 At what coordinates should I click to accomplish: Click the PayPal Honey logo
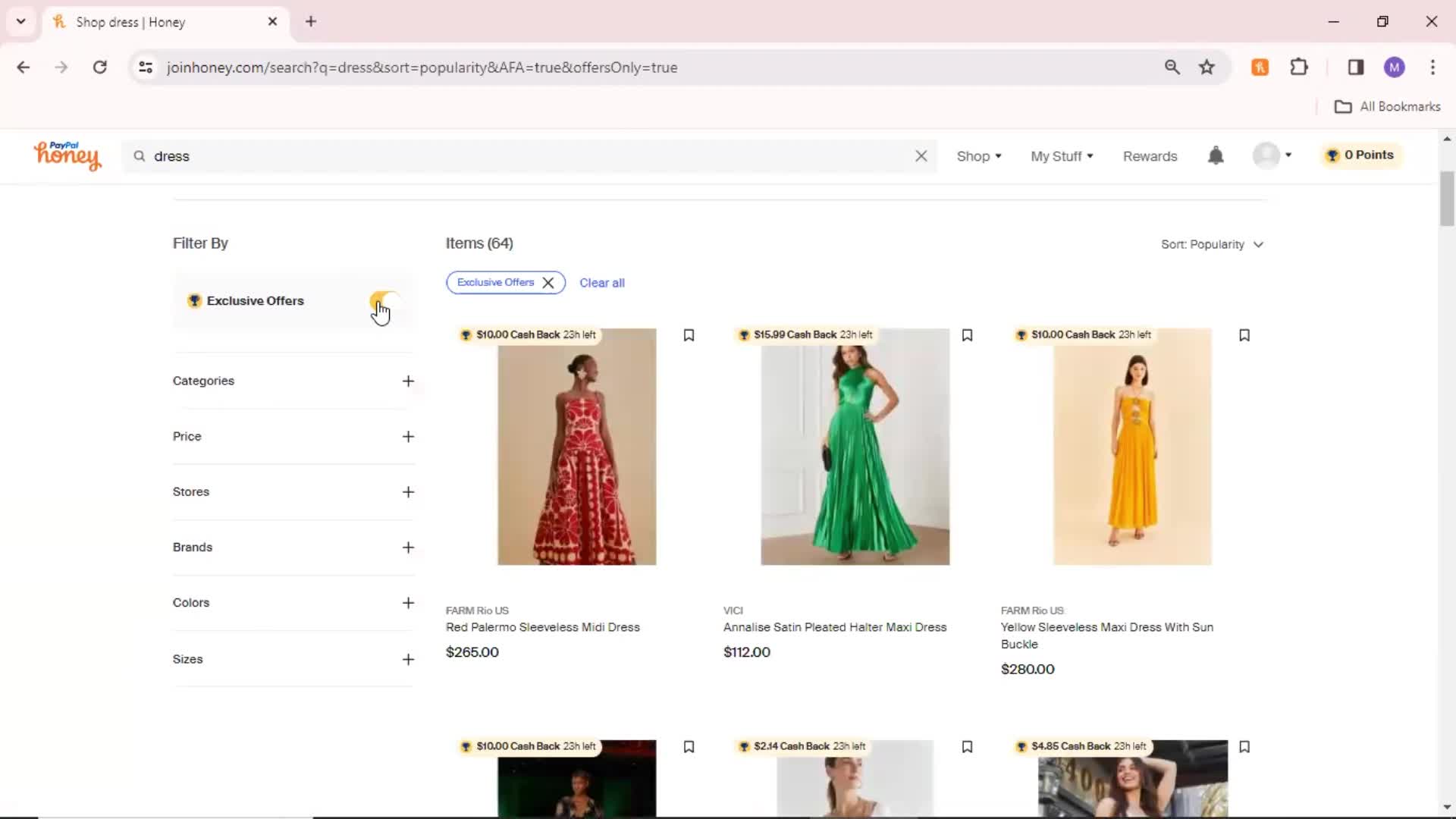point(67,155)
